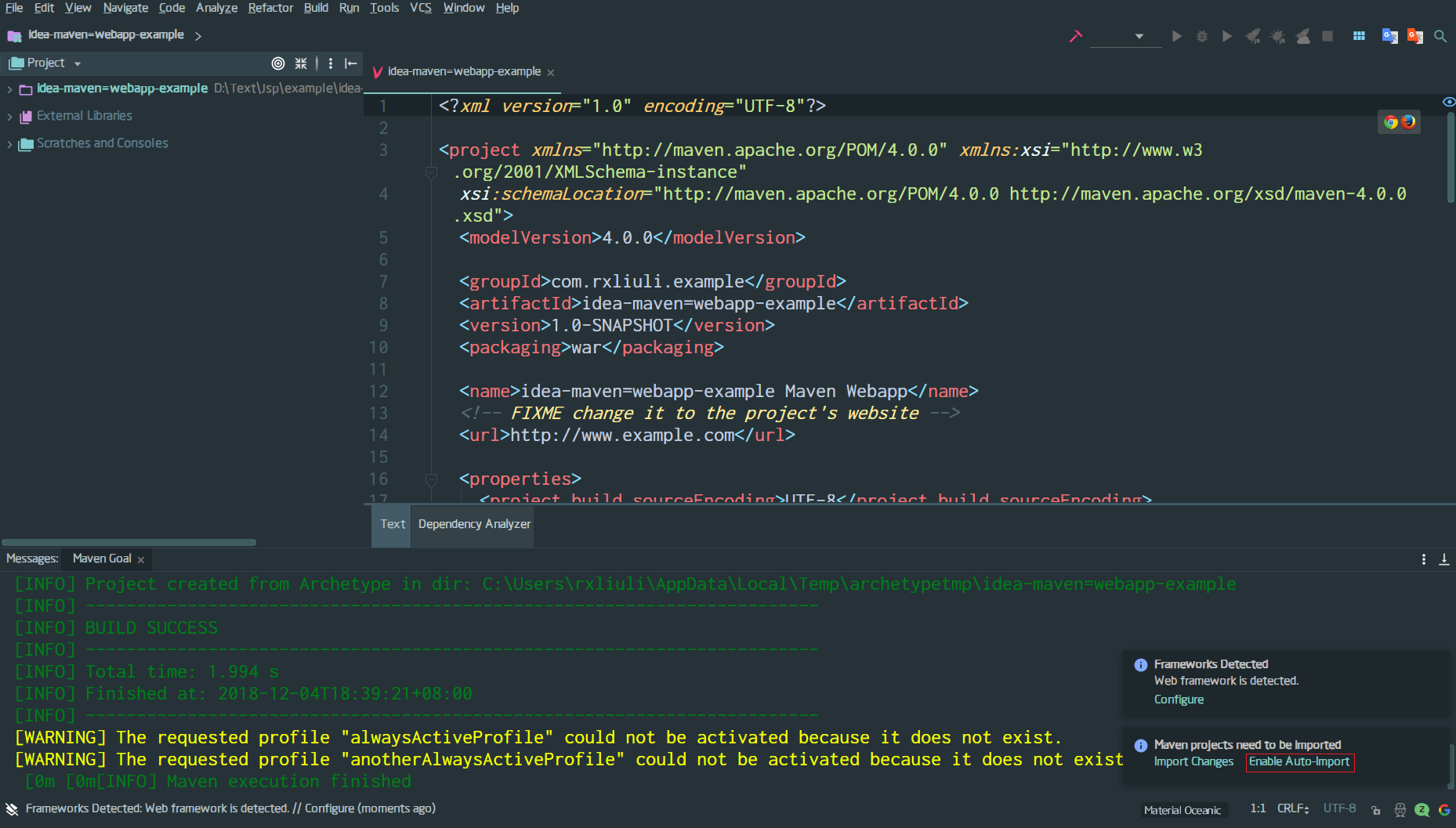Viewport: 1456px width, 828px height.
Task: Change UTF-8 file encoding
Action: (x=1339, y=809)
